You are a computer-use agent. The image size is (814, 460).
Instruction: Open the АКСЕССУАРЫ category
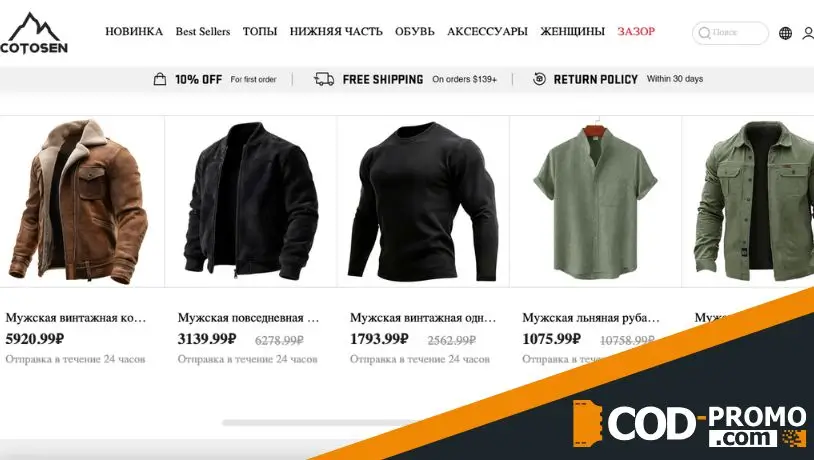coord(487,31)
